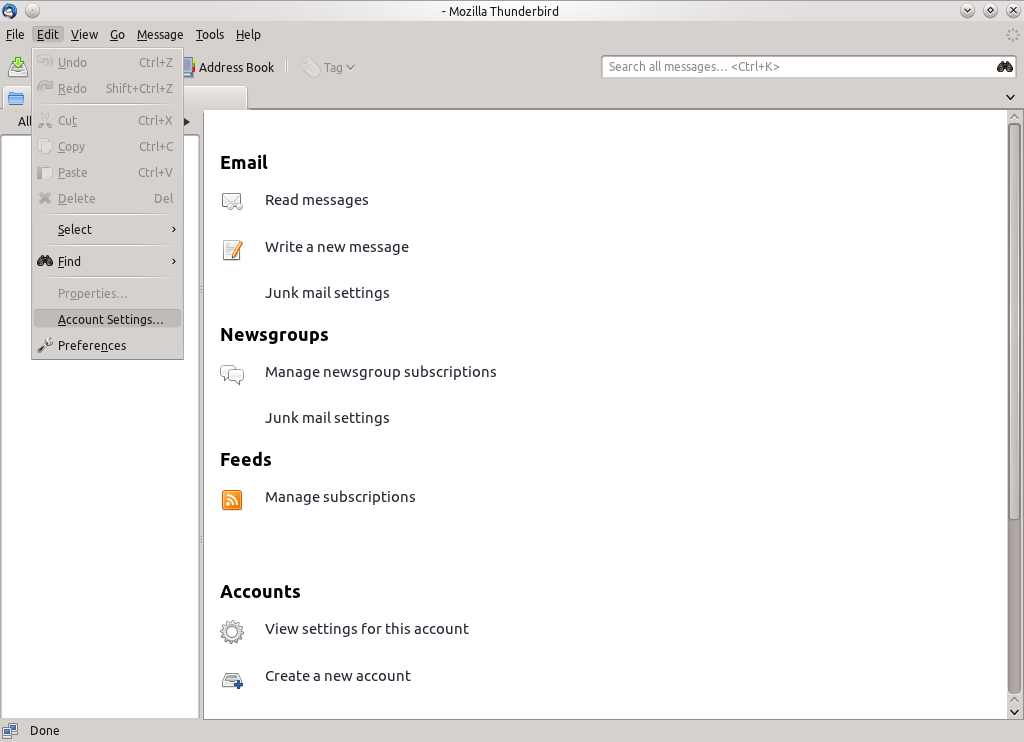Screen dimensions: 1024x742
Task: Click the Email heading
Action: point(244,163)
